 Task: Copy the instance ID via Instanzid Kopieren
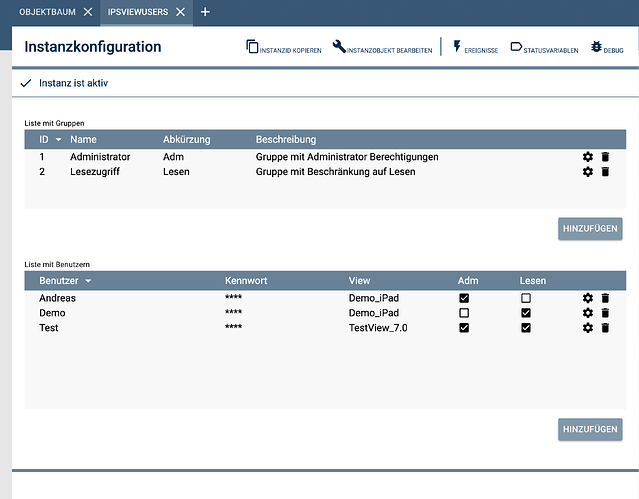point(284,47)
